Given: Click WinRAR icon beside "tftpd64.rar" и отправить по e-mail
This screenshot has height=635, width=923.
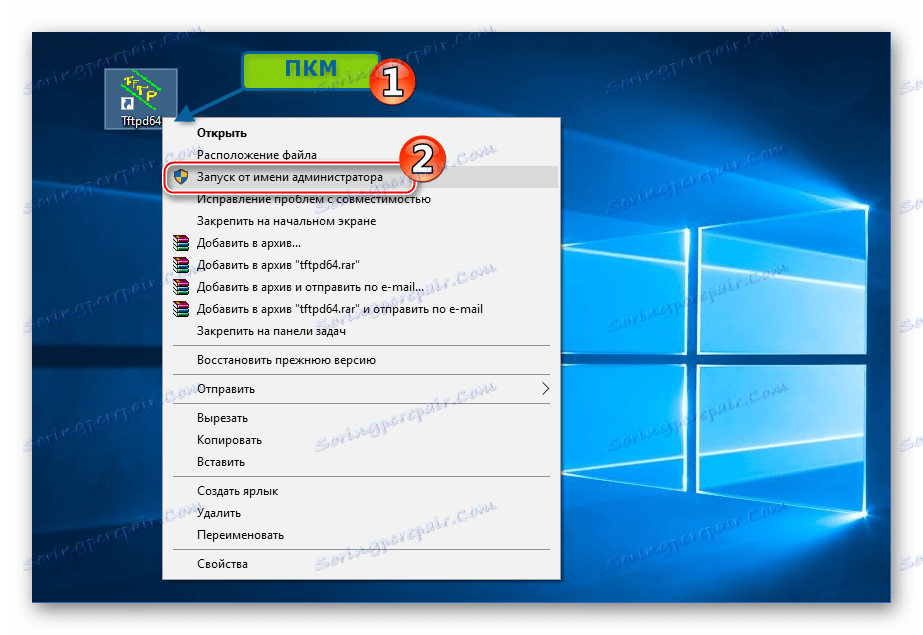Looking at the screenshot, I should (x=181, y=308).
